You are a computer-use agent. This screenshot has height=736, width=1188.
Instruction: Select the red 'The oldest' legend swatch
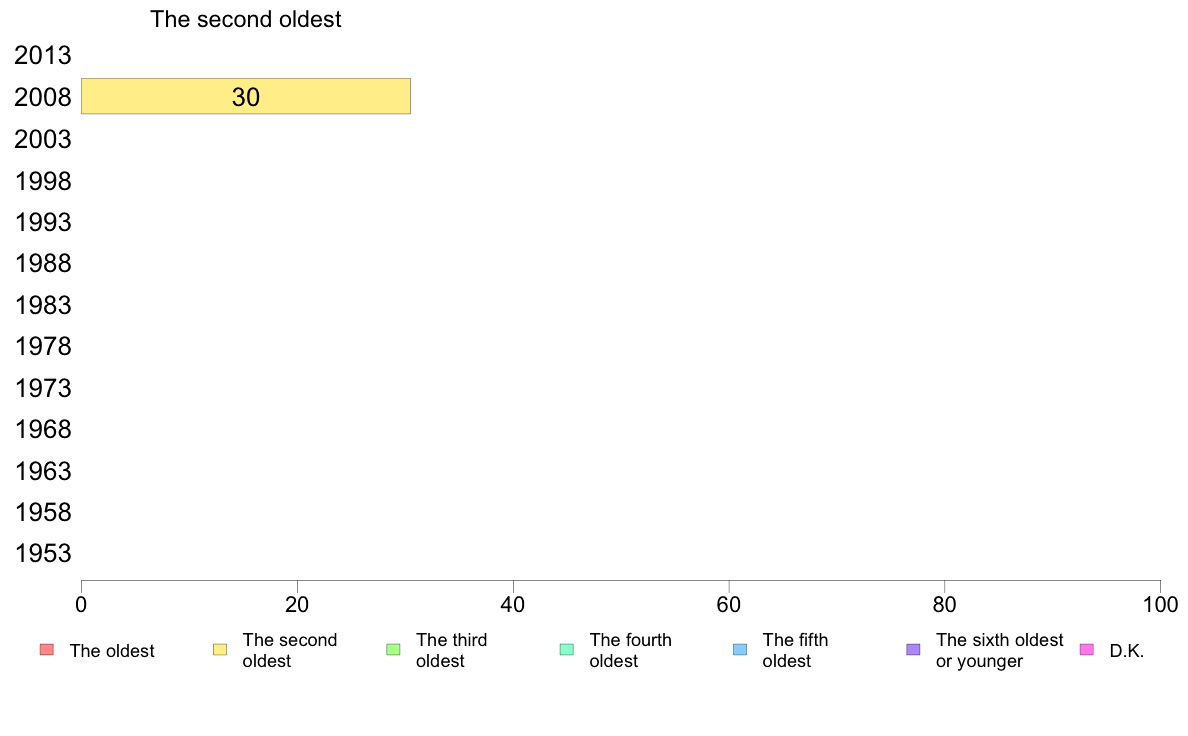coord(46,650)
